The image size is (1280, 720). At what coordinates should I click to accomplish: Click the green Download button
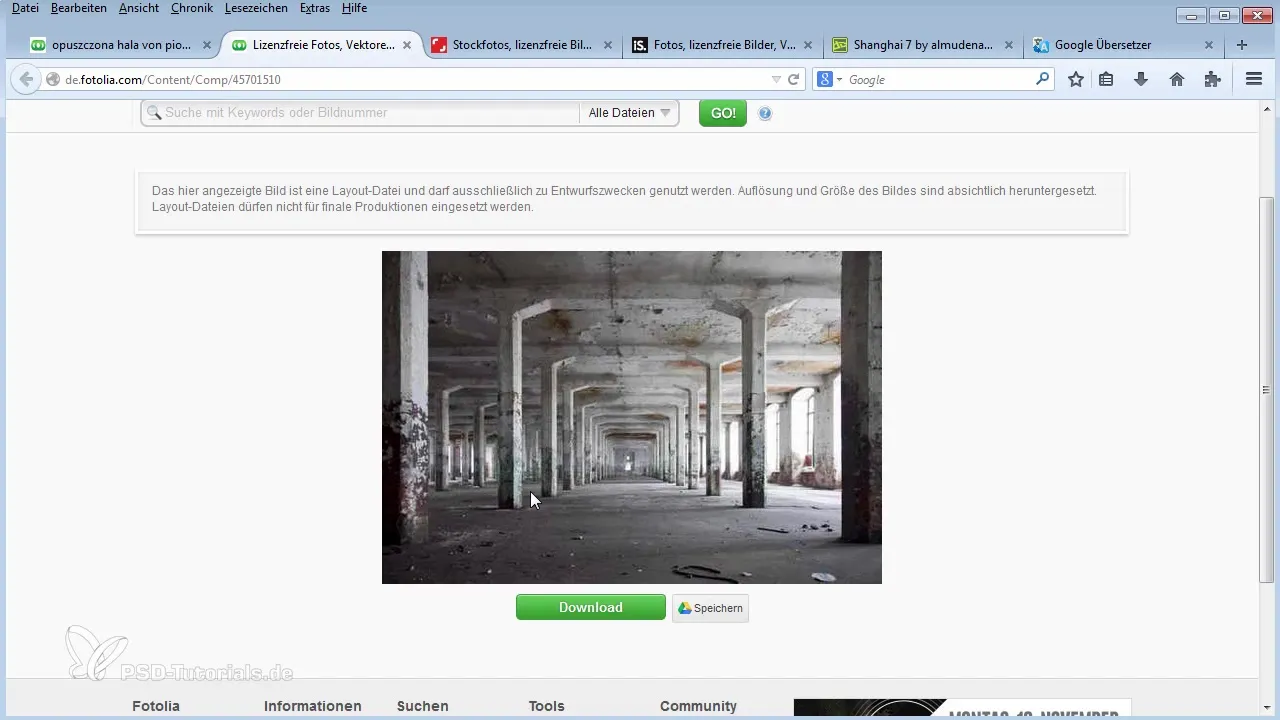pyautogui.click(x=591, y=607)
